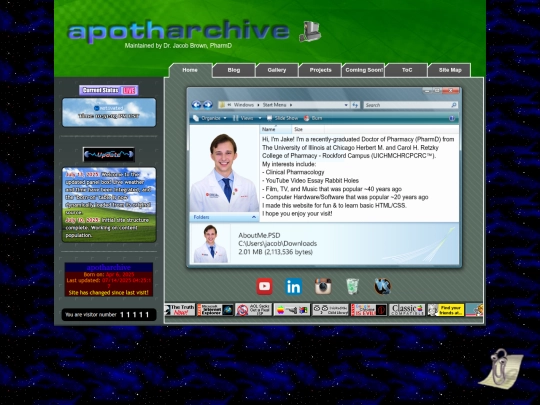Open the Site Map tab
540x405 pixels.
pos(450,70)
